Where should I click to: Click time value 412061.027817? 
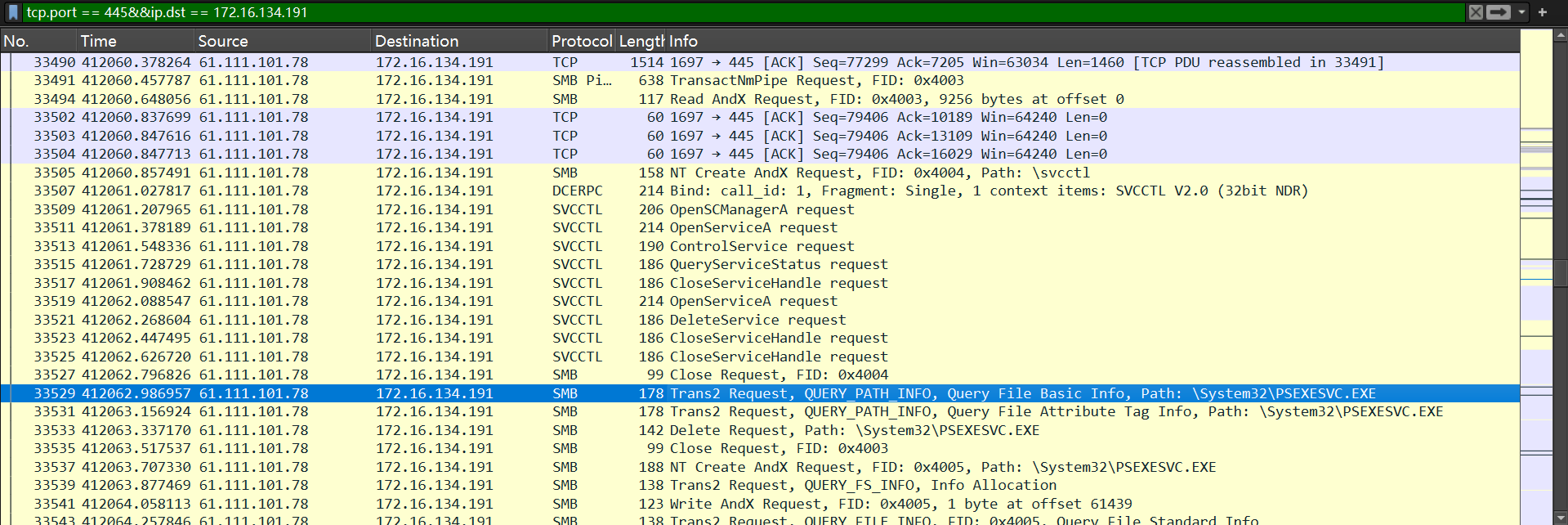(136, 191)
